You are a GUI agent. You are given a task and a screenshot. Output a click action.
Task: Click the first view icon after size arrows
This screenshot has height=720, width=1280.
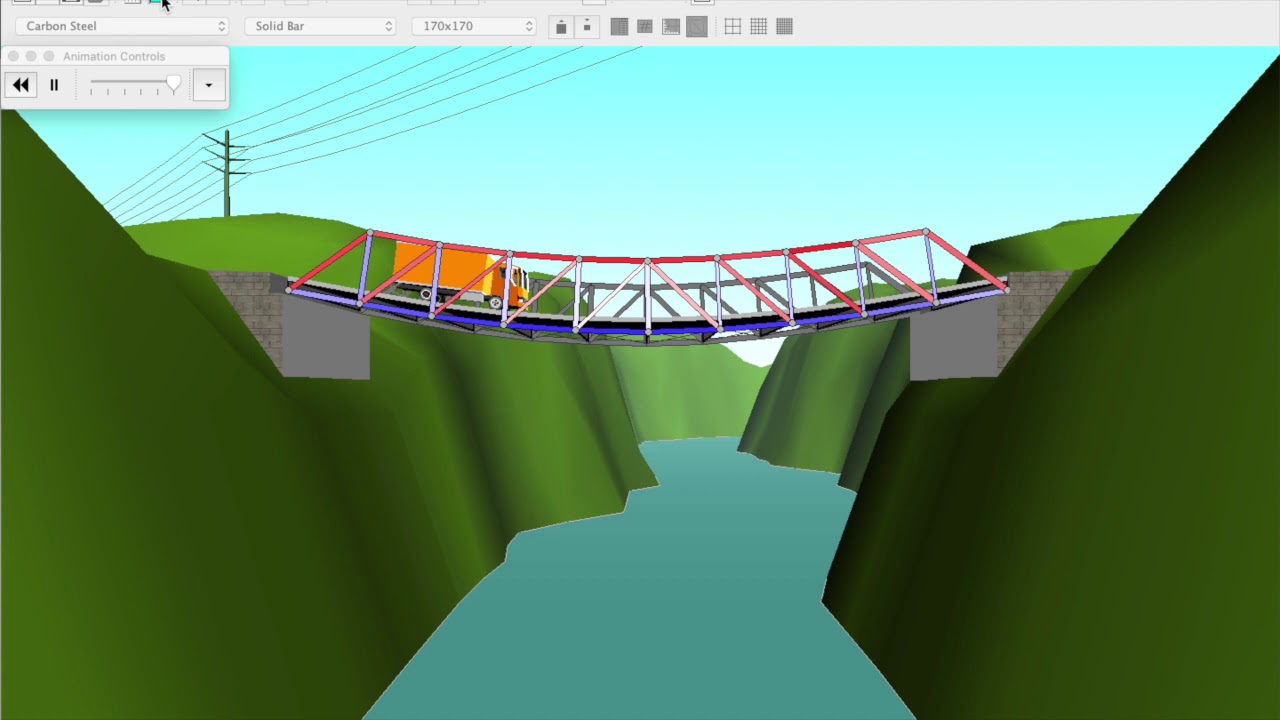(x=620, y=27)
